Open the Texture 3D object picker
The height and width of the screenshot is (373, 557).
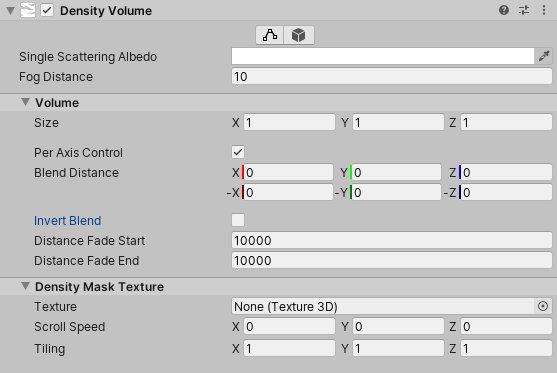click(543, 306)
